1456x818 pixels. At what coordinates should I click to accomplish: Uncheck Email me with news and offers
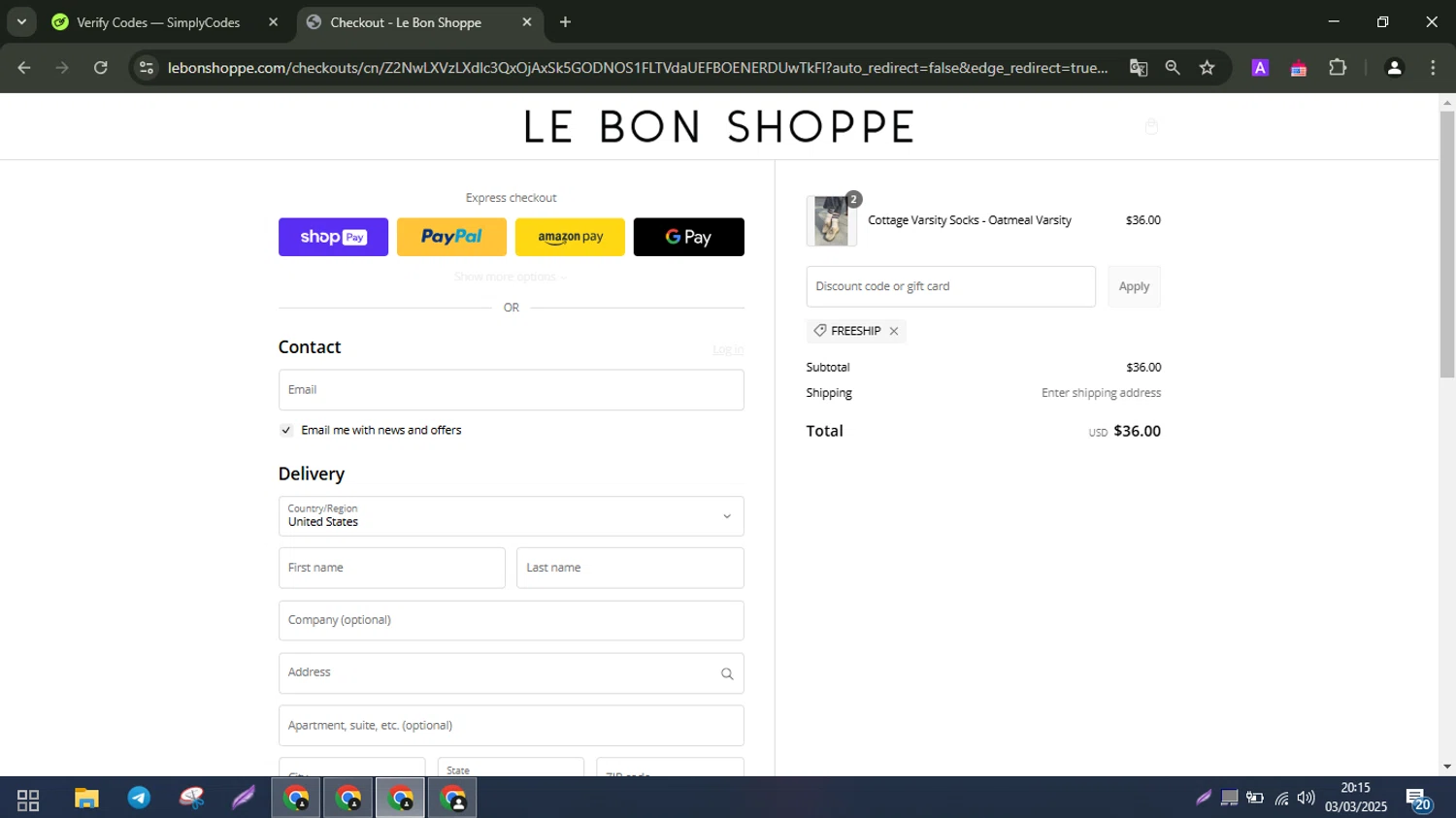pyautogui.click(x=286, y=430)
